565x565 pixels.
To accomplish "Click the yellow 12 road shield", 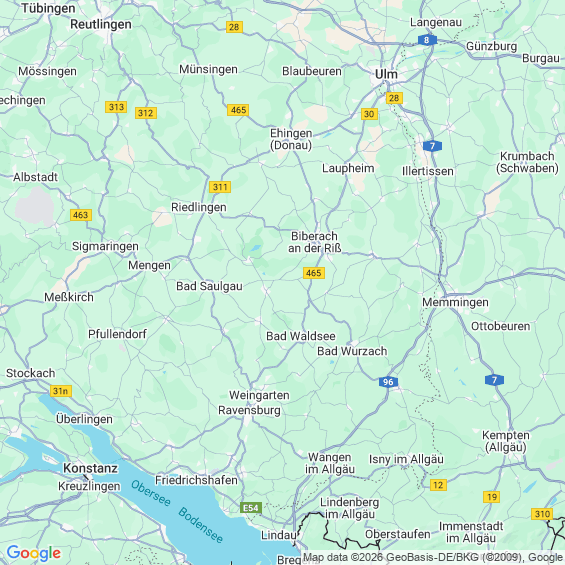I will tap(438, 485).
